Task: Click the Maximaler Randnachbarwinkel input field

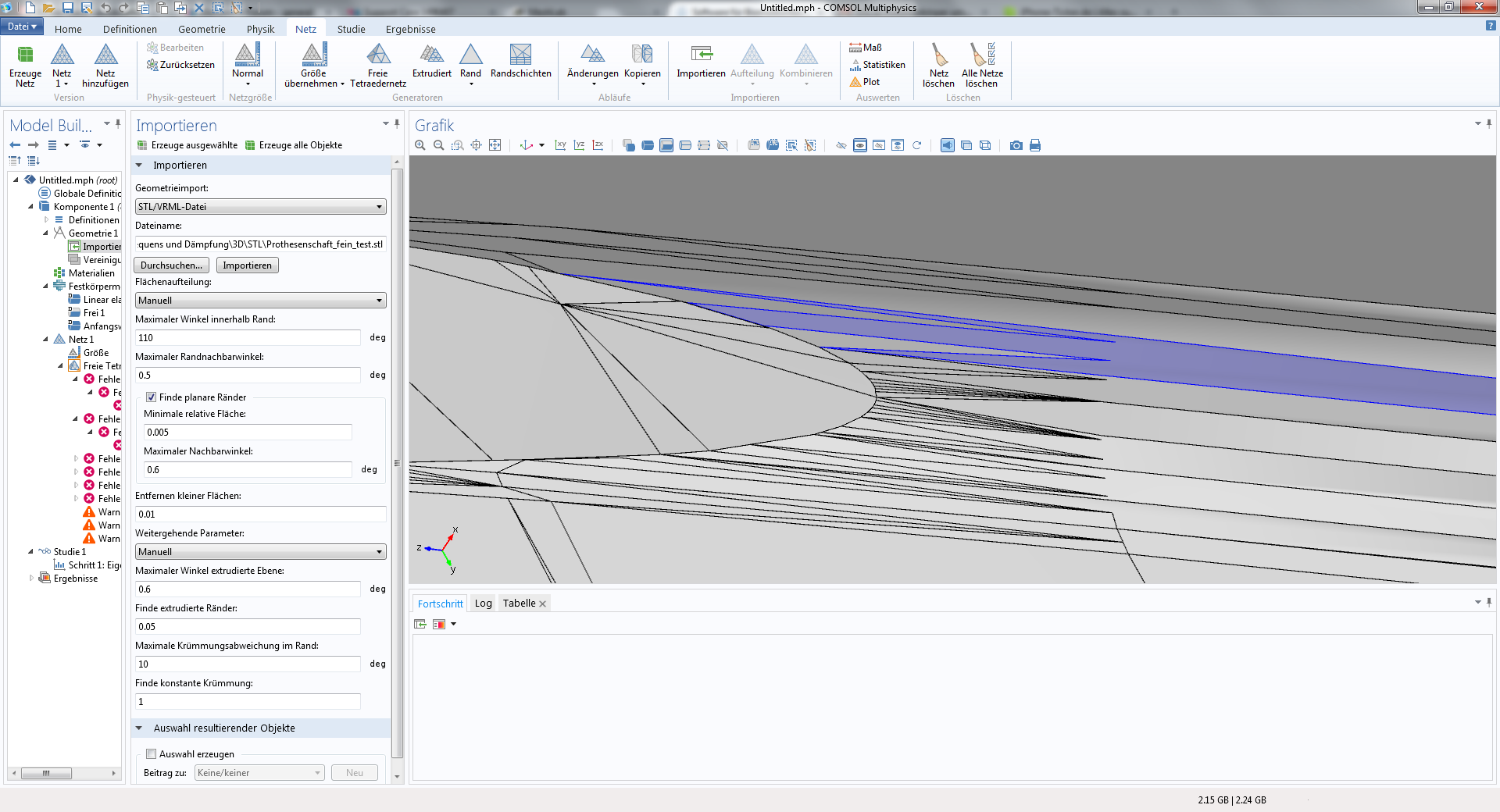Action: tap(248, 376)
